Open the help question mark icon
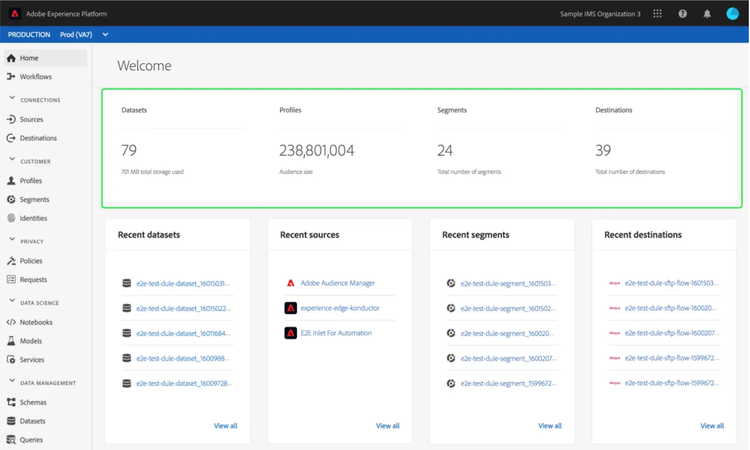This screenshot has width=750, height=450. pyautogui.click(x=683, y=14)
